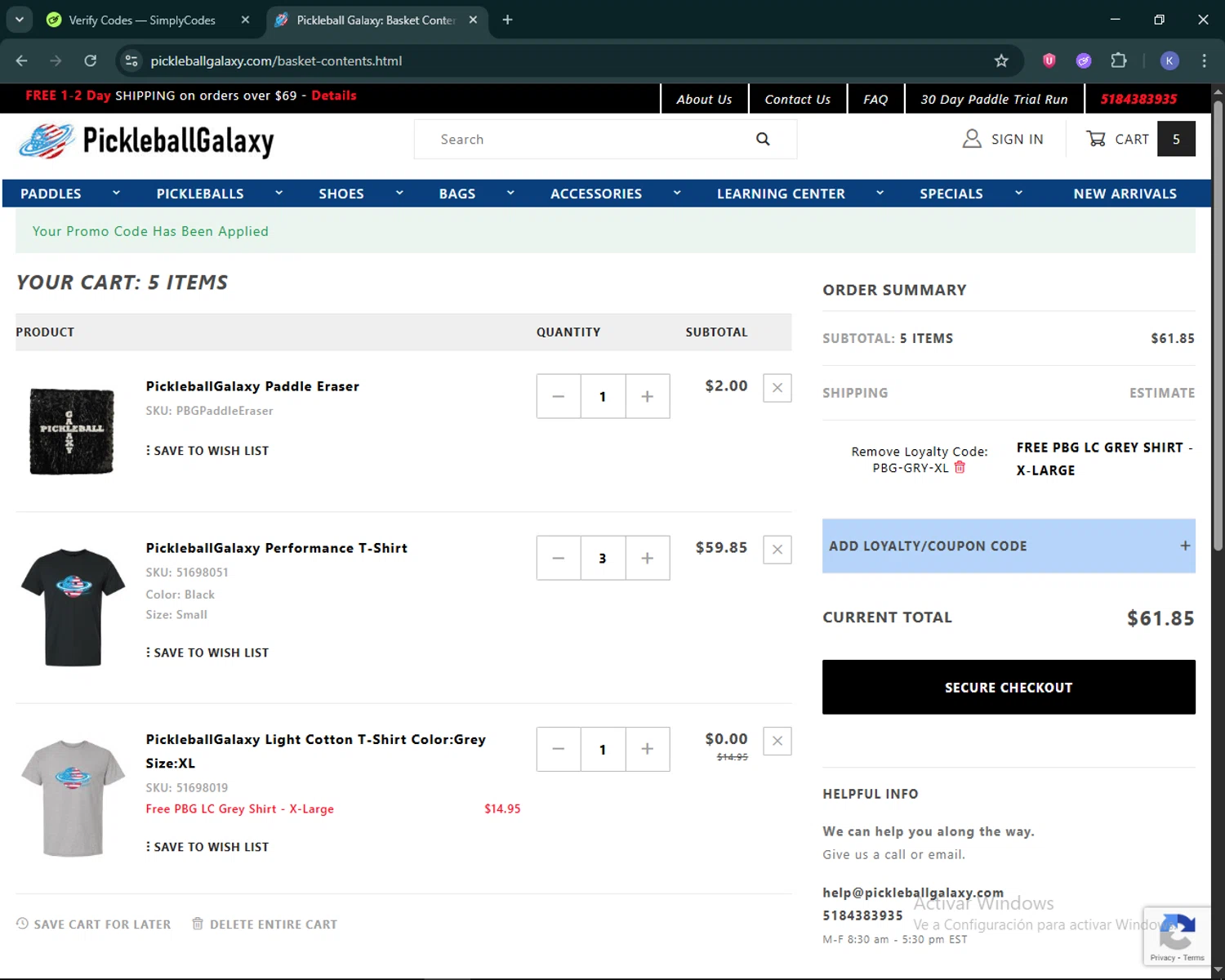The height and width of the screenshot is (980, 1225).
Task: Open the tab search dropdown arrow
Action: click(20, 20)
